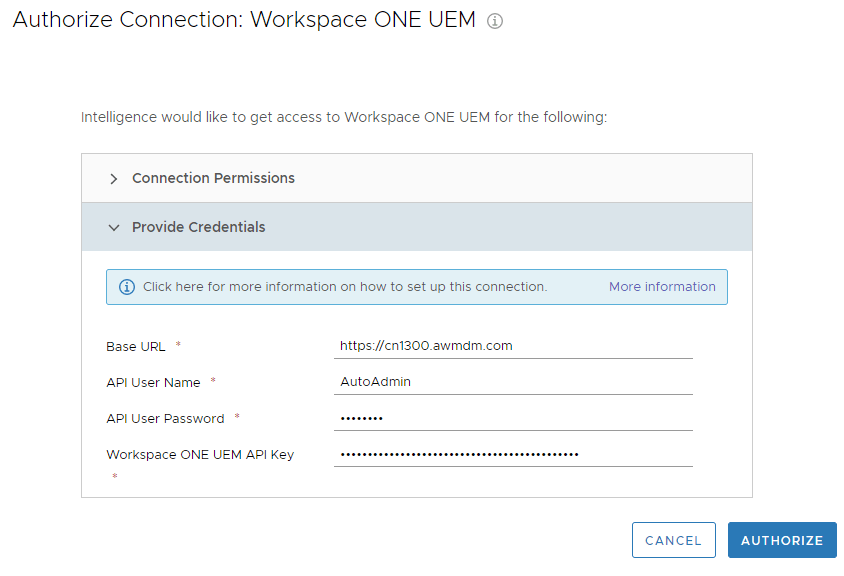The height and width of the screenshot is (576, 844).
Task: Click the API User Password label
Action: (165, 419)
